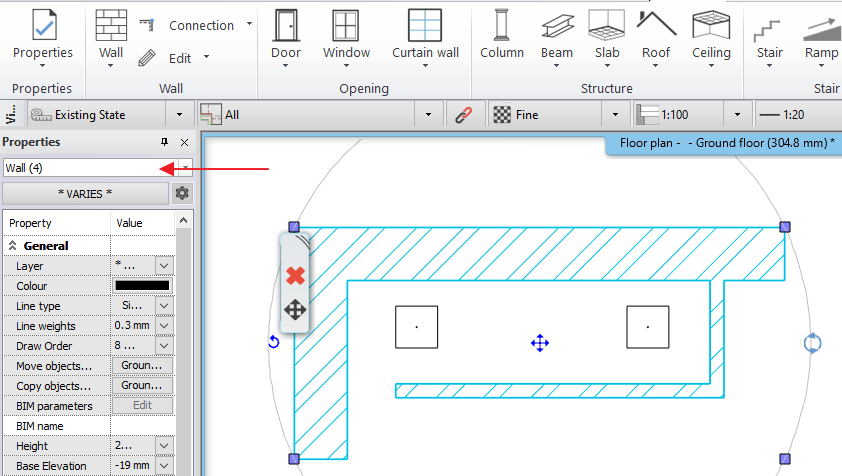Pin the Properties panel

tap(164, 142)
